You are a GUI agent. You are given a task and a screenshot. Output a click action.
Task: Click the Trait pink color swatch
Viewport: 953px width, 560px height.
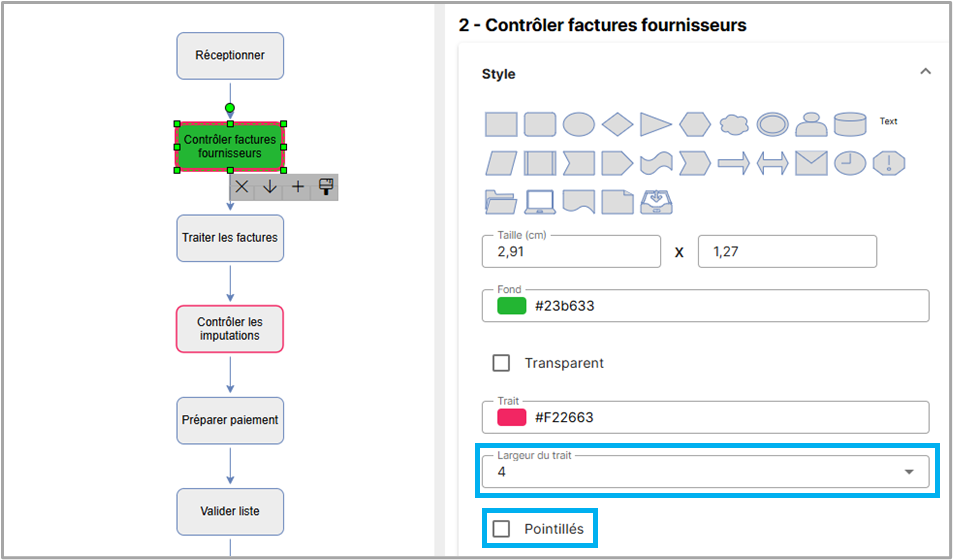point(512,417)
